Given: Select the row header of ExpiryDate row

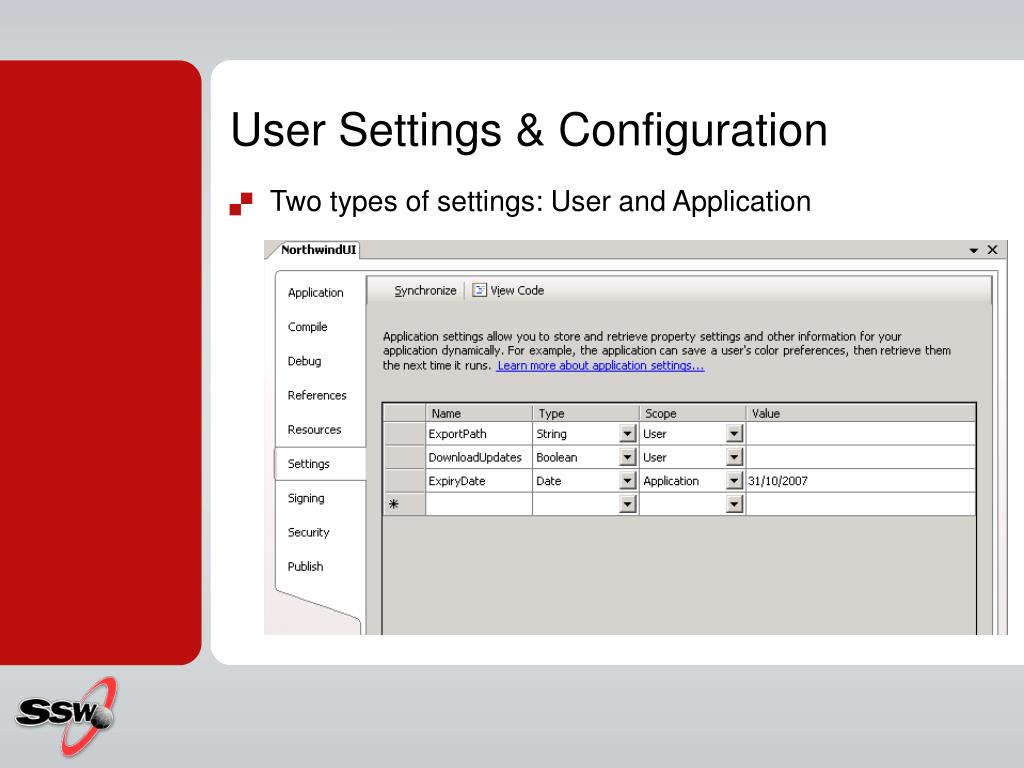Looking at the screenshot, I should tap(404, 481).
